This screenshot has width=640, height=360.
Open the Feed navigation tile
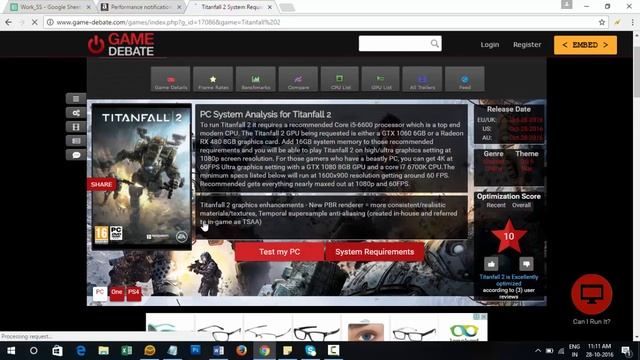click(x=464, y=79)
